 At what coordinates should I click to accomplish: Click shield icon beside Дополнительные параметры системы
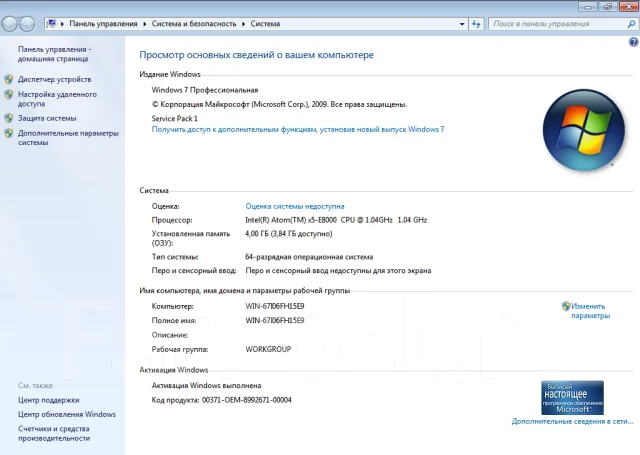click(9, 133)
